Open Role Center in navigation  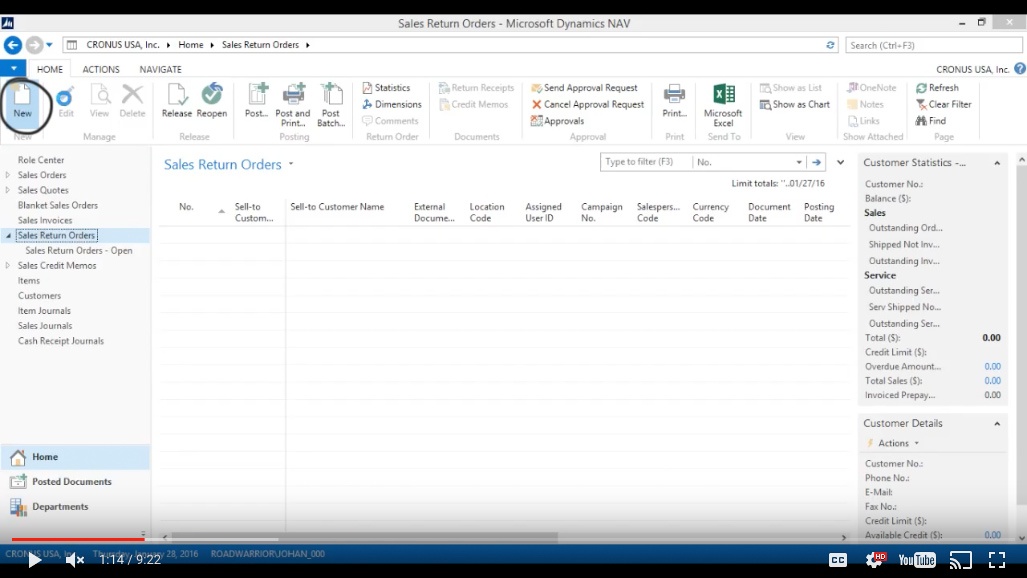click(41, 160)
